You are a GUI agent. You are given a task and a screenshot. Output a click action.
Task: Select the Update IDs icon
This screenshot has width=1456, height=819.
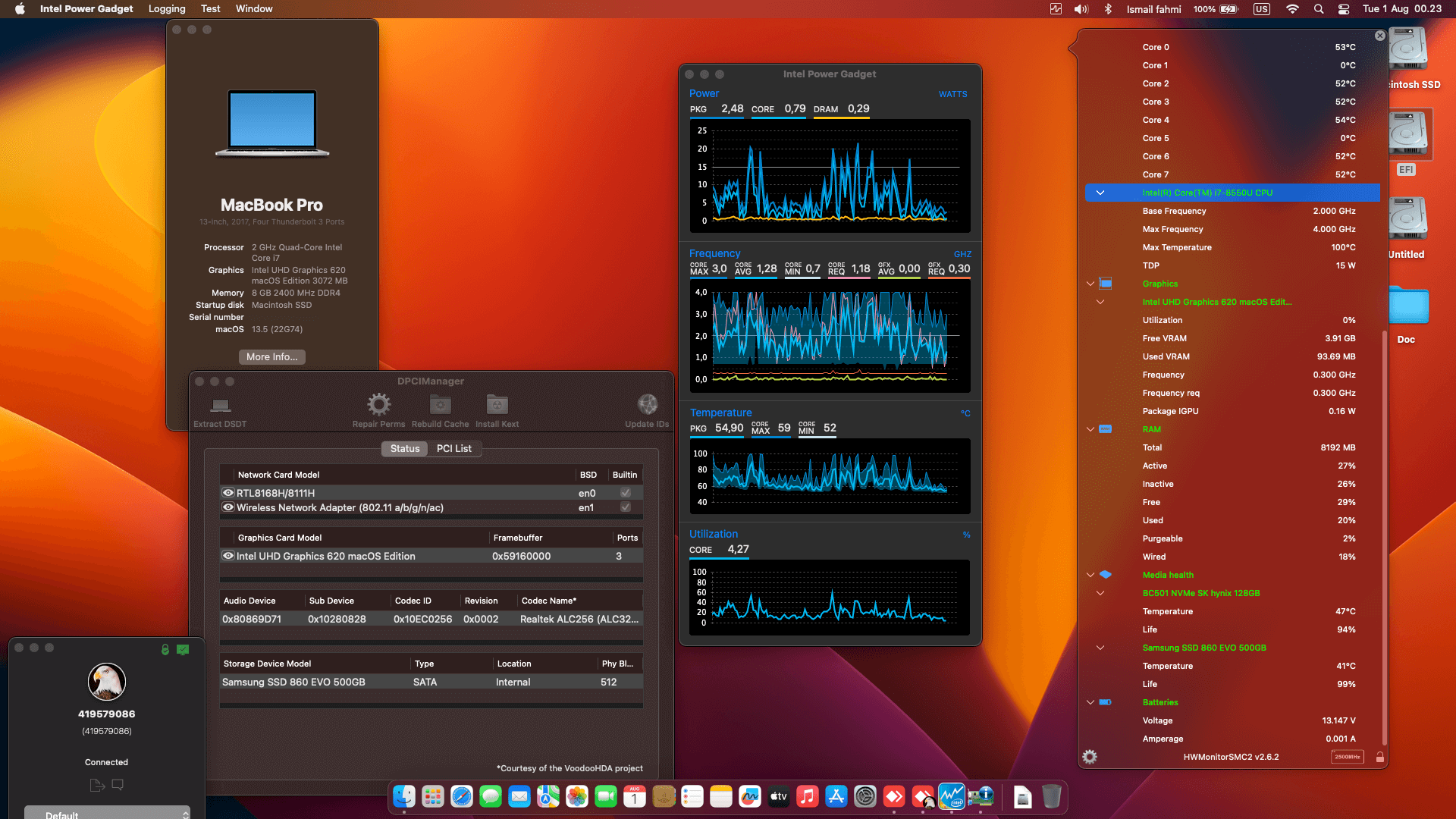tap(647, 403)
